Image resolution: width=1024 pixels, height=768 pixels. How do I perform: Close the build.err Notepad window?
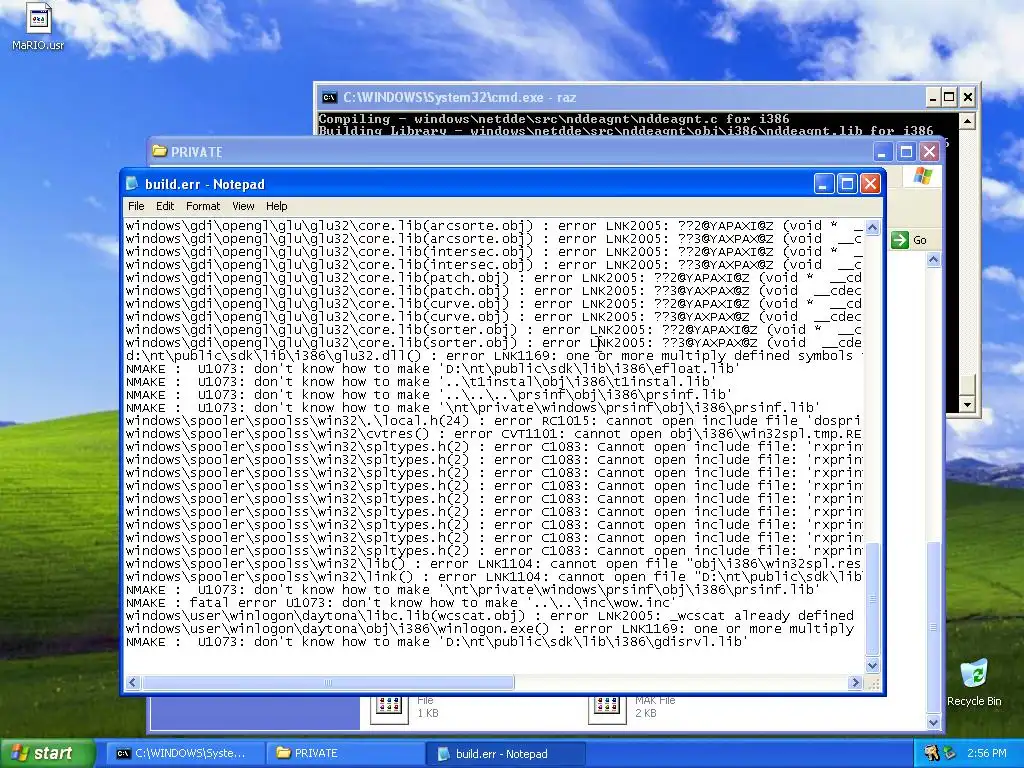(x=870, y=184)
